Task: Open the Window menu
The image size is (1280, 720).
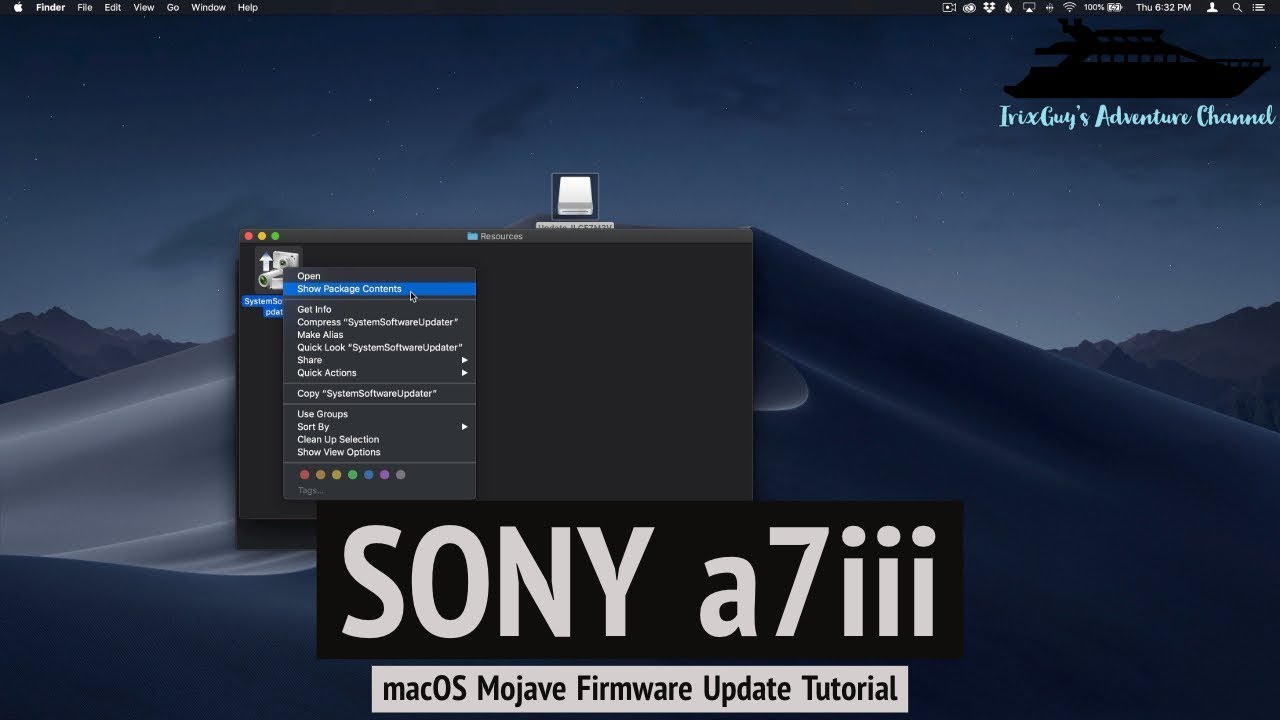Action: click(x=208, y=7)
